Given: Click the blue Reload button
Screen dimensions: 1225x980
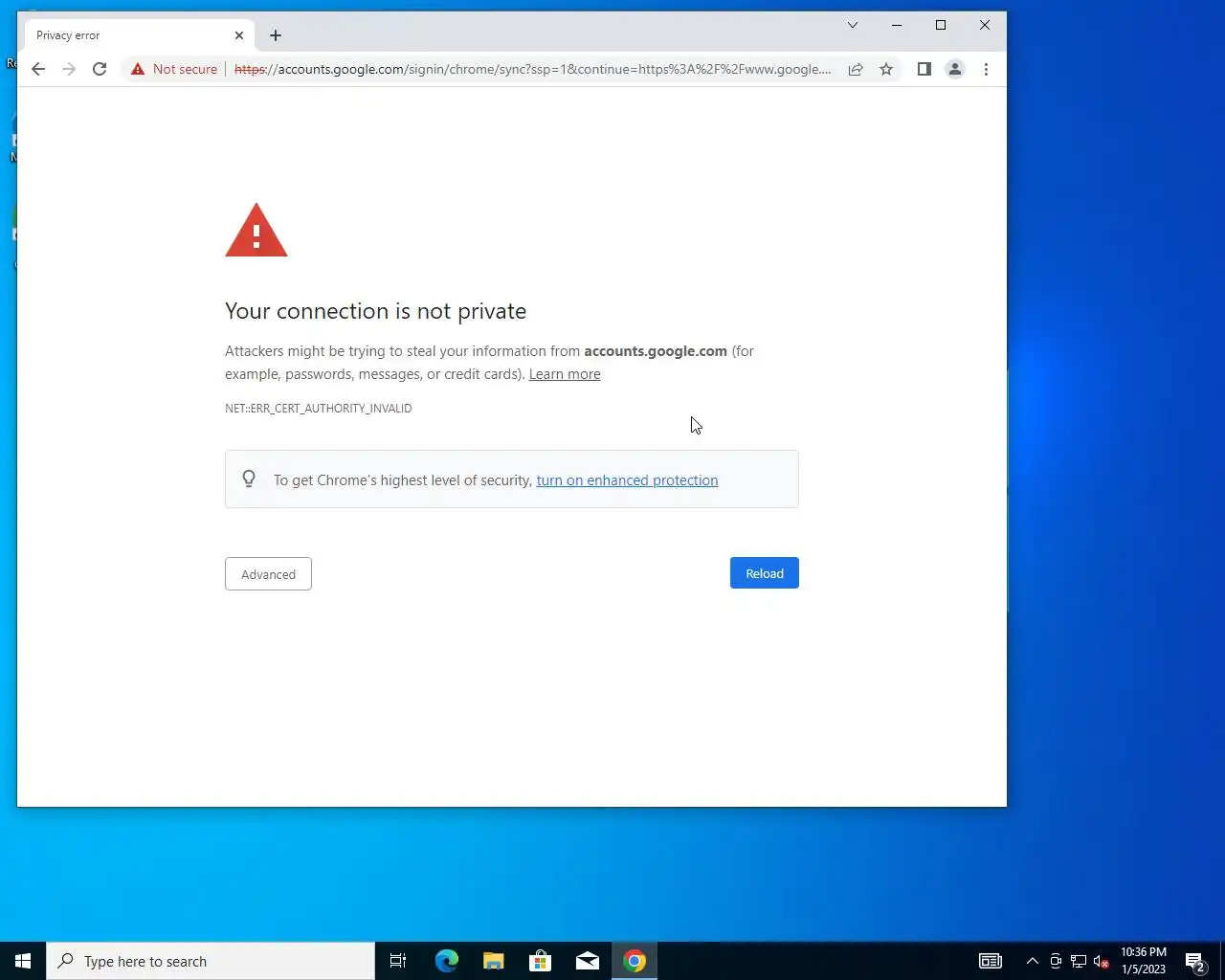Looking at the screenshot, I should 765,573.
